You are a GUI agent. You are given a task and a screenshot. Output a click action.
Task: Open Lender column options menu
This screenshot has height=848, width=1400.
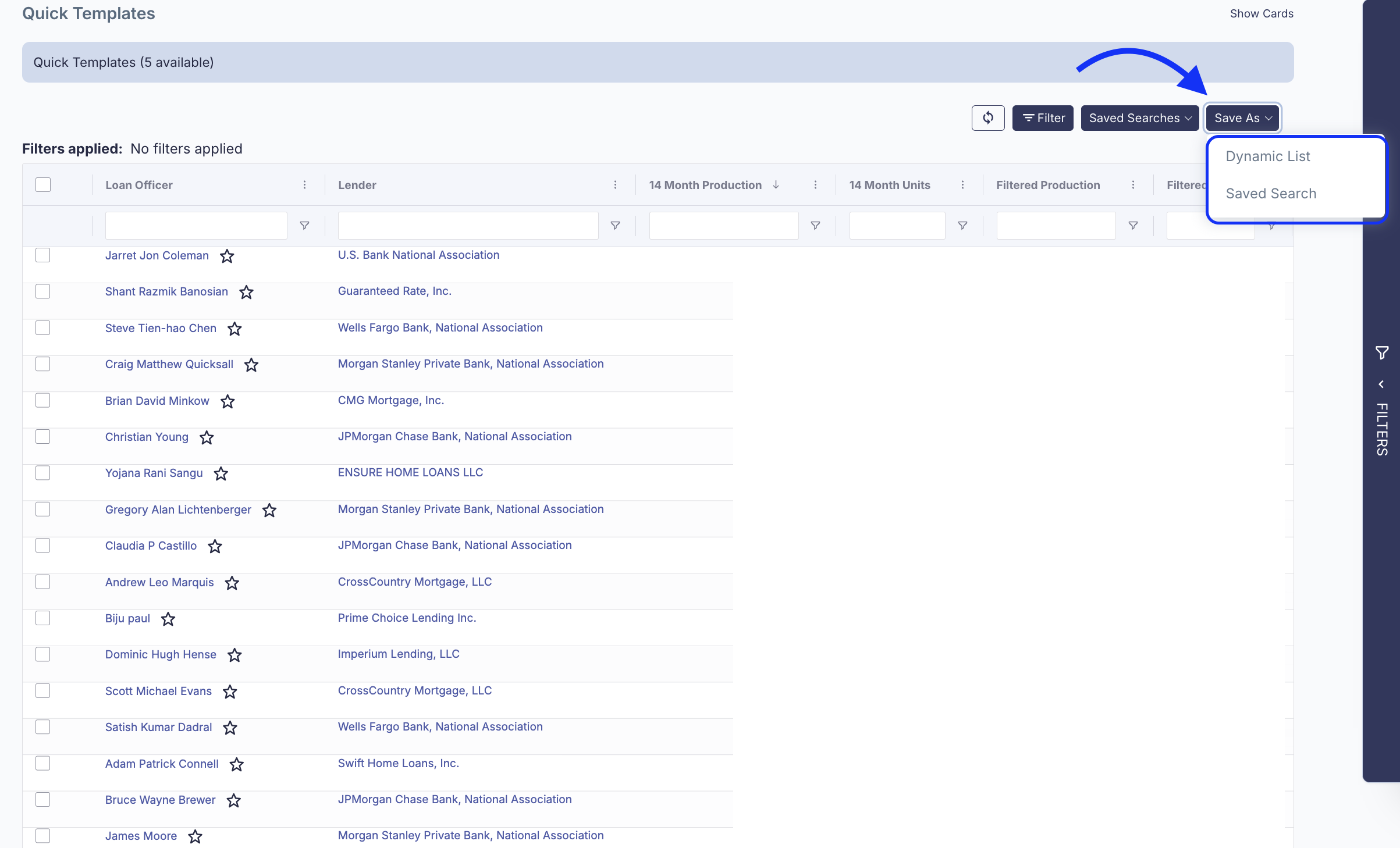[x=615, y=185]
